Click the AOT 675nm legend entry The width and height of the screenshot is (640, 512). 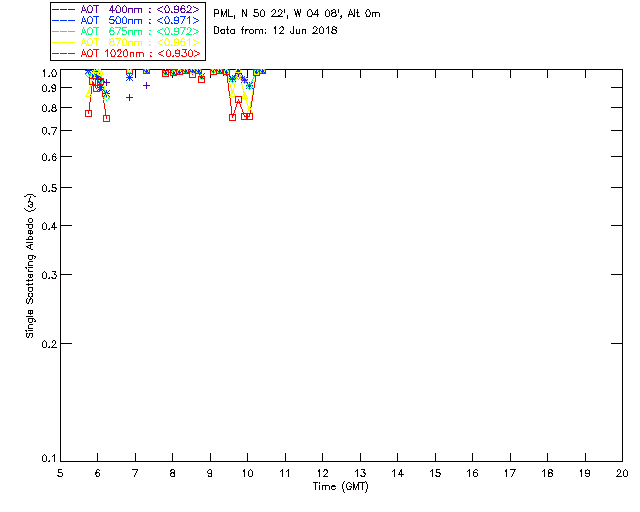coord(127,31)
